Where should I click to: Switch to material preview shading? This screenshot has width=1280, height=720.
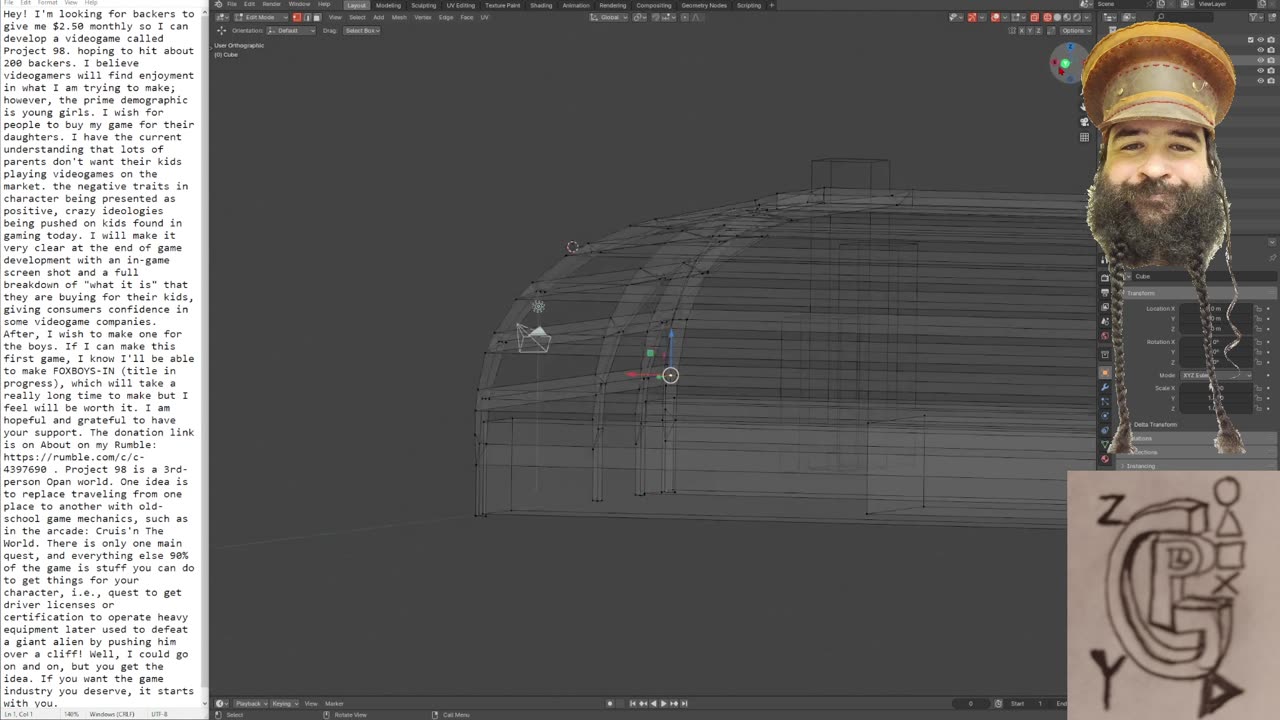1067,17
